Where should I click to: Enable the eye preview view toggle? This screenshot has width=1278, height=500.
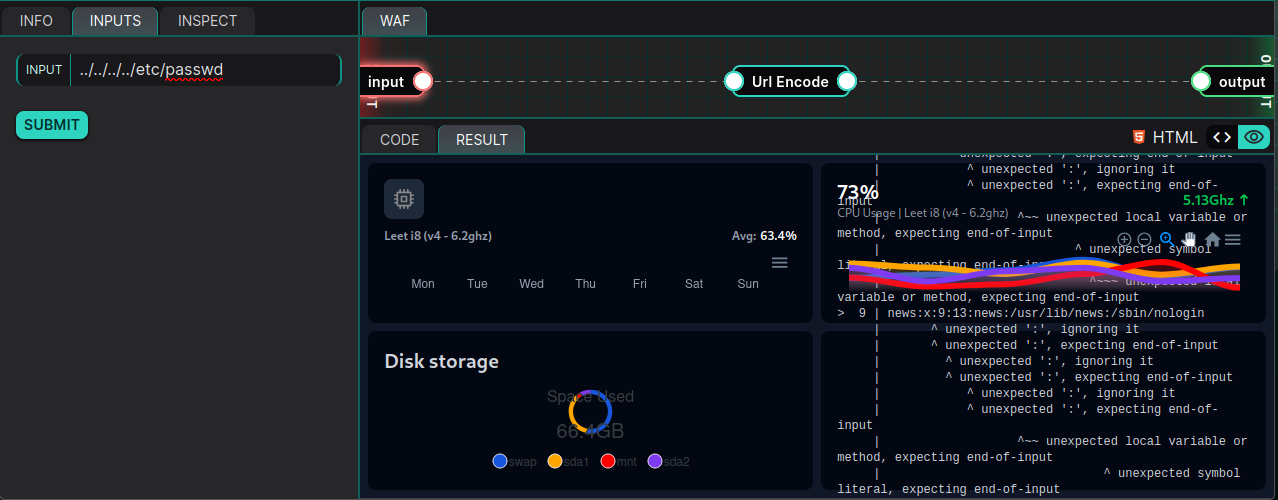[1253, 137]
